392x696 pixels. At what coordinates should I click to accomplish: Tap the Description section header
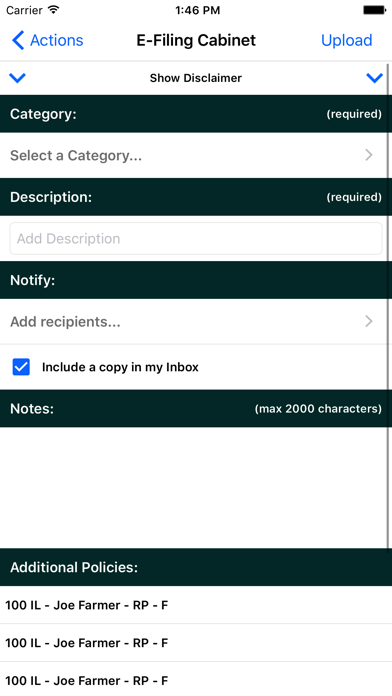[196, 197]
